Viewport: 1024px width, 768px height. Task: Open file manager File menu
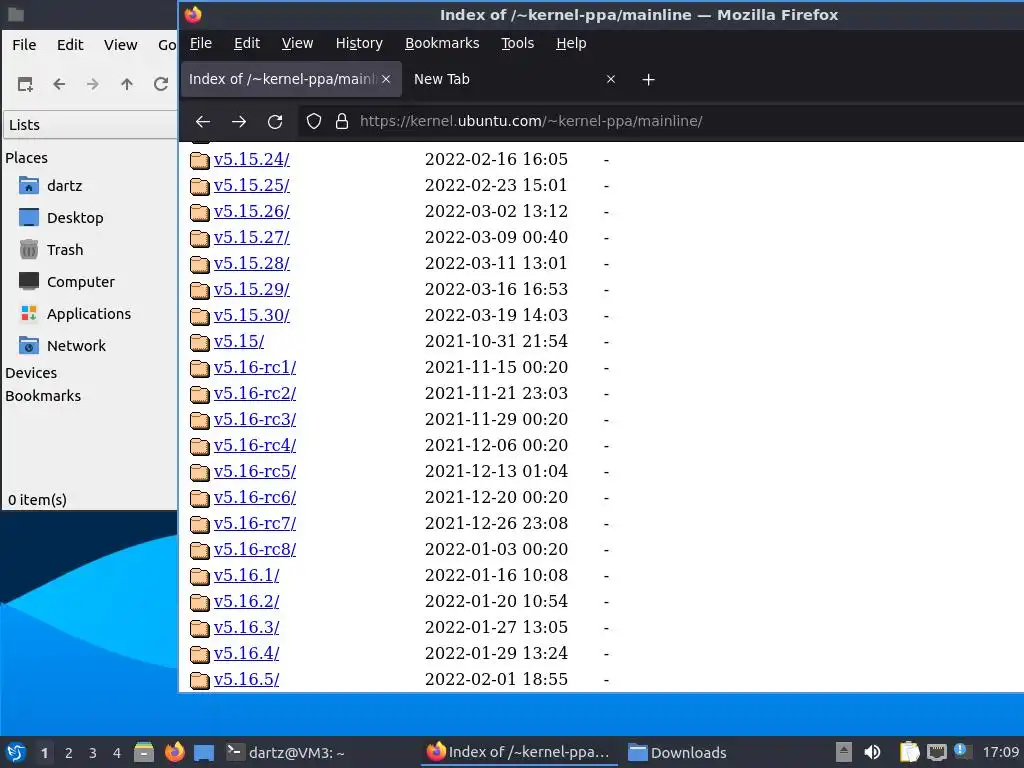click(24, 45)
